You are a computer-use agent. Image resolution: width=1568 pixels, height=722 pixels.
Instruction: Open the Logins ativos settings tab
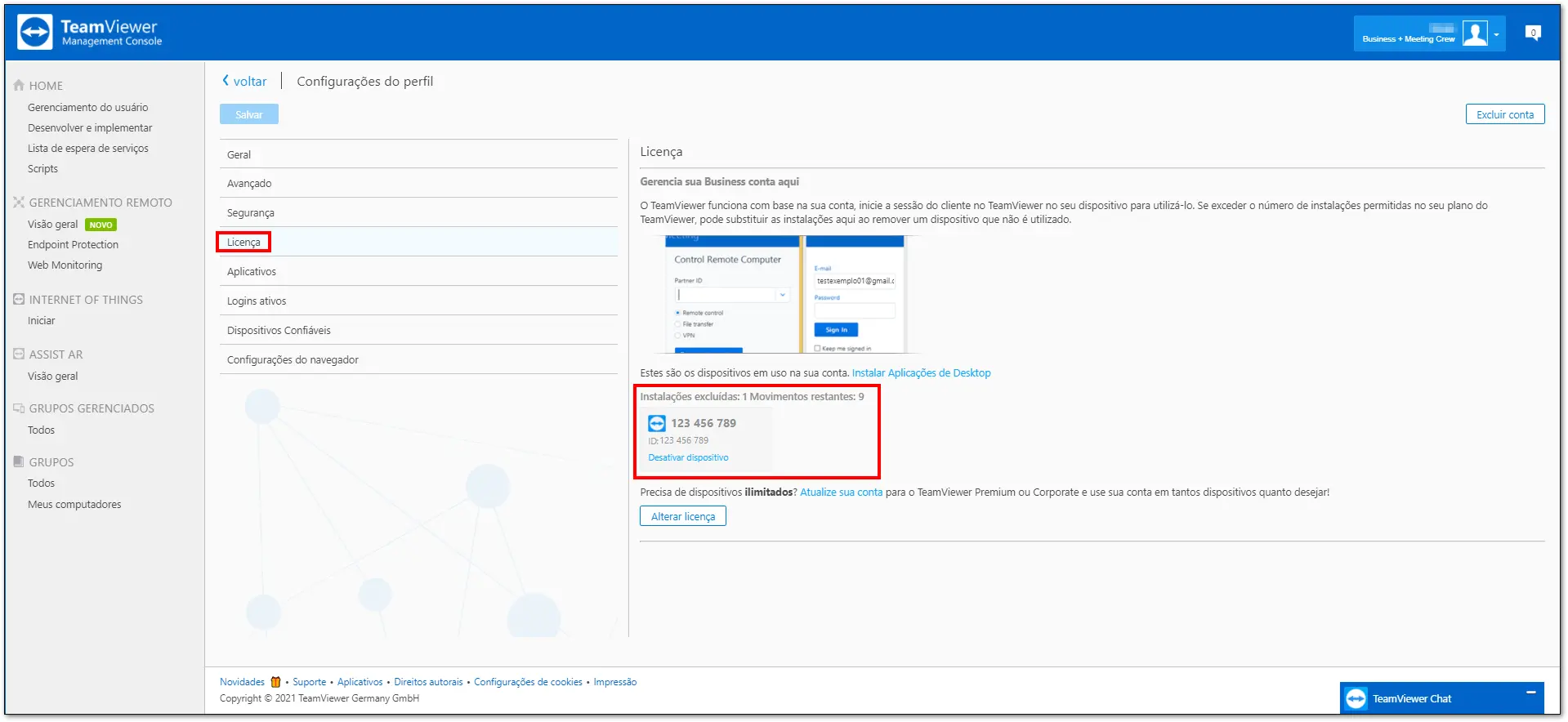(x=418, y=301)
